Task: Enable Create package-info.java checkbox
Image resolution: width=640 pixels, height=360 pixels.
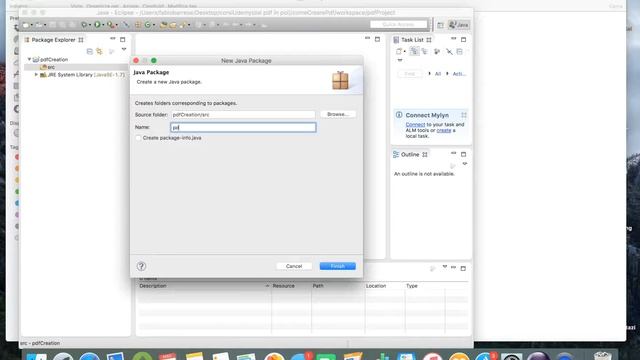Action: coord(138,138)
